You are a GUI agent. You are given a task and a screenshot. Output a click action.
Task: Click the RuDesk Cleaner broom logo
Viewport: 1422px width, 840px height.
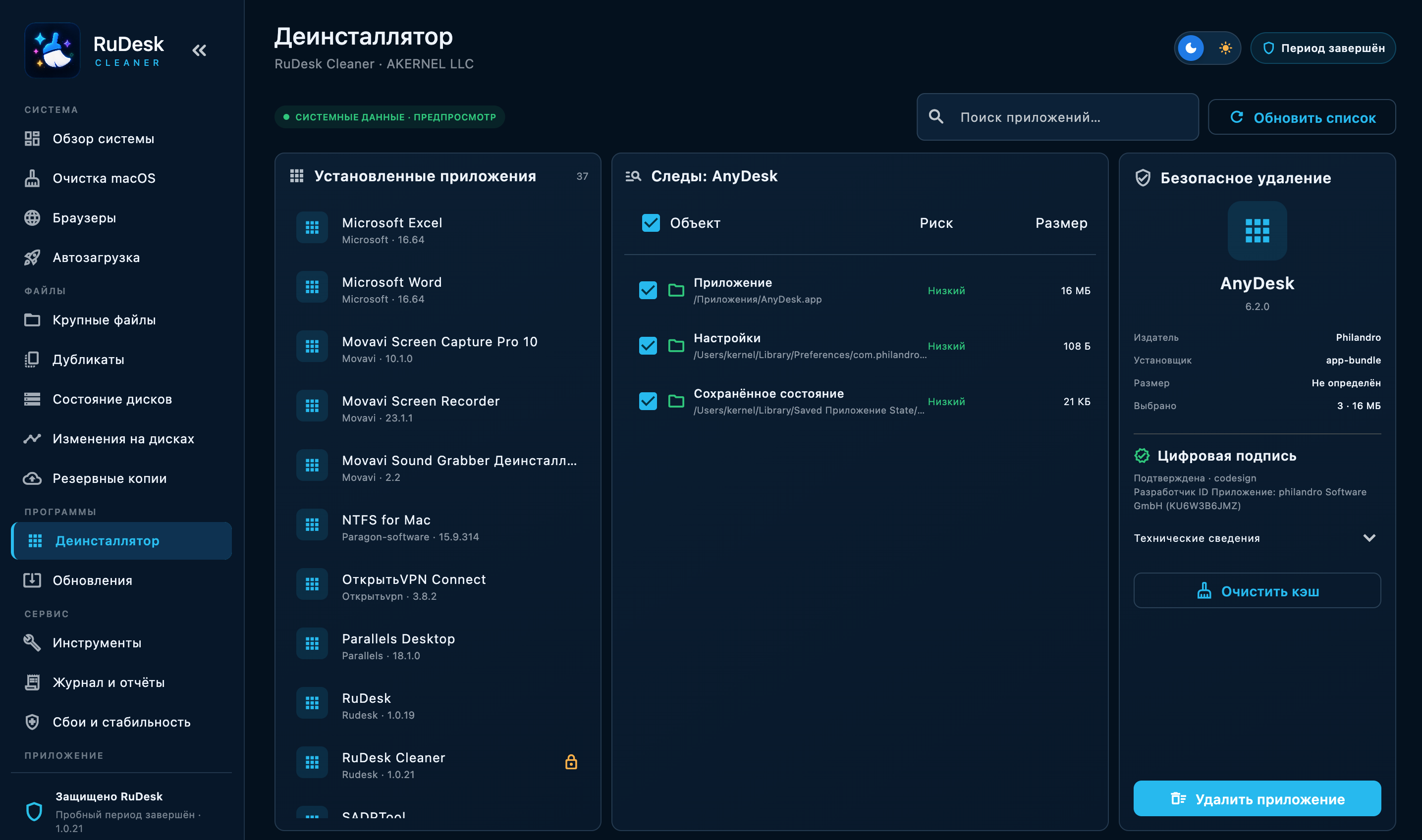tap(52, 51)
